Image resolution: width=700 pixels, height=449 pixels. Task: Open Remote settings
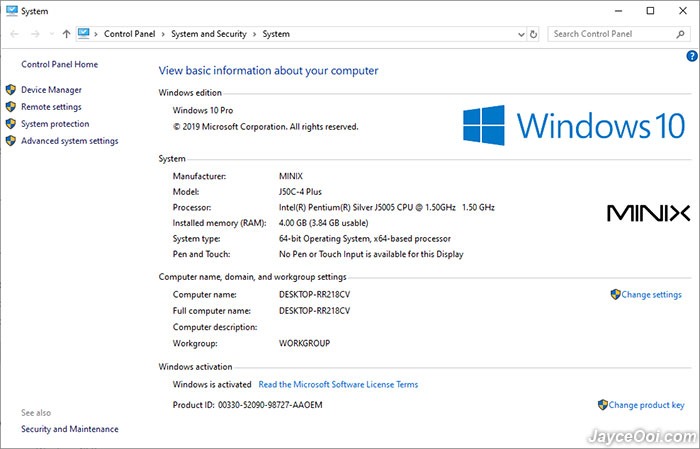pyautogui.click(x=51, y=107)
